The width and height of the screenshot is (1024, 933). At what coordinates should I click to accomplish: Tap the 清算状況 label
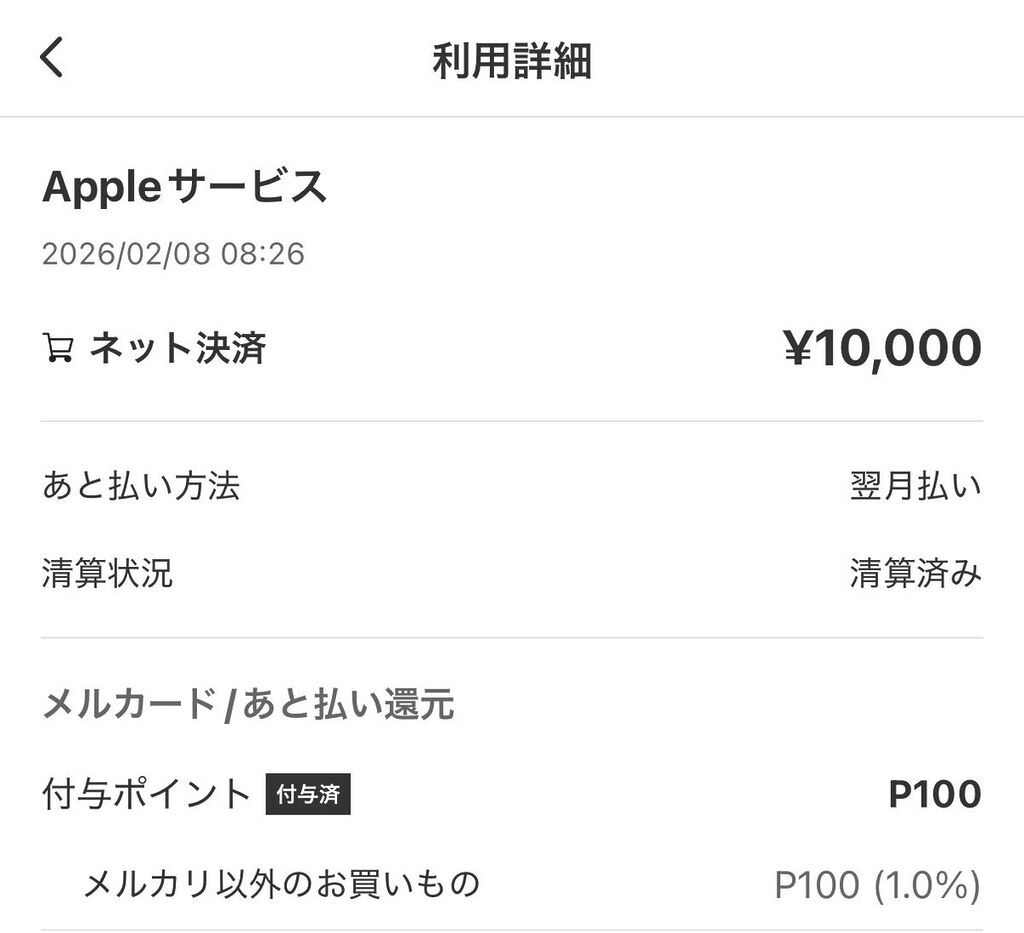(x=107, y=573)
